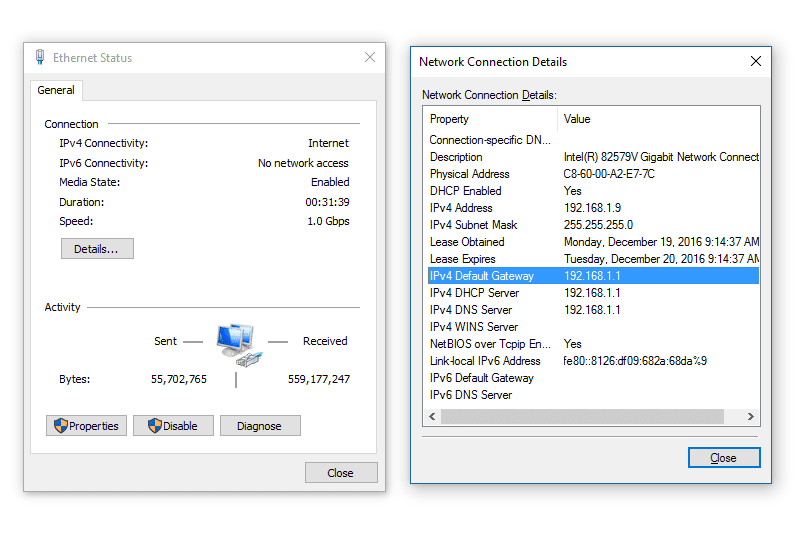Disable the Ethernet adapter
This screenshot has height=536, width=804.
(173, 426)
